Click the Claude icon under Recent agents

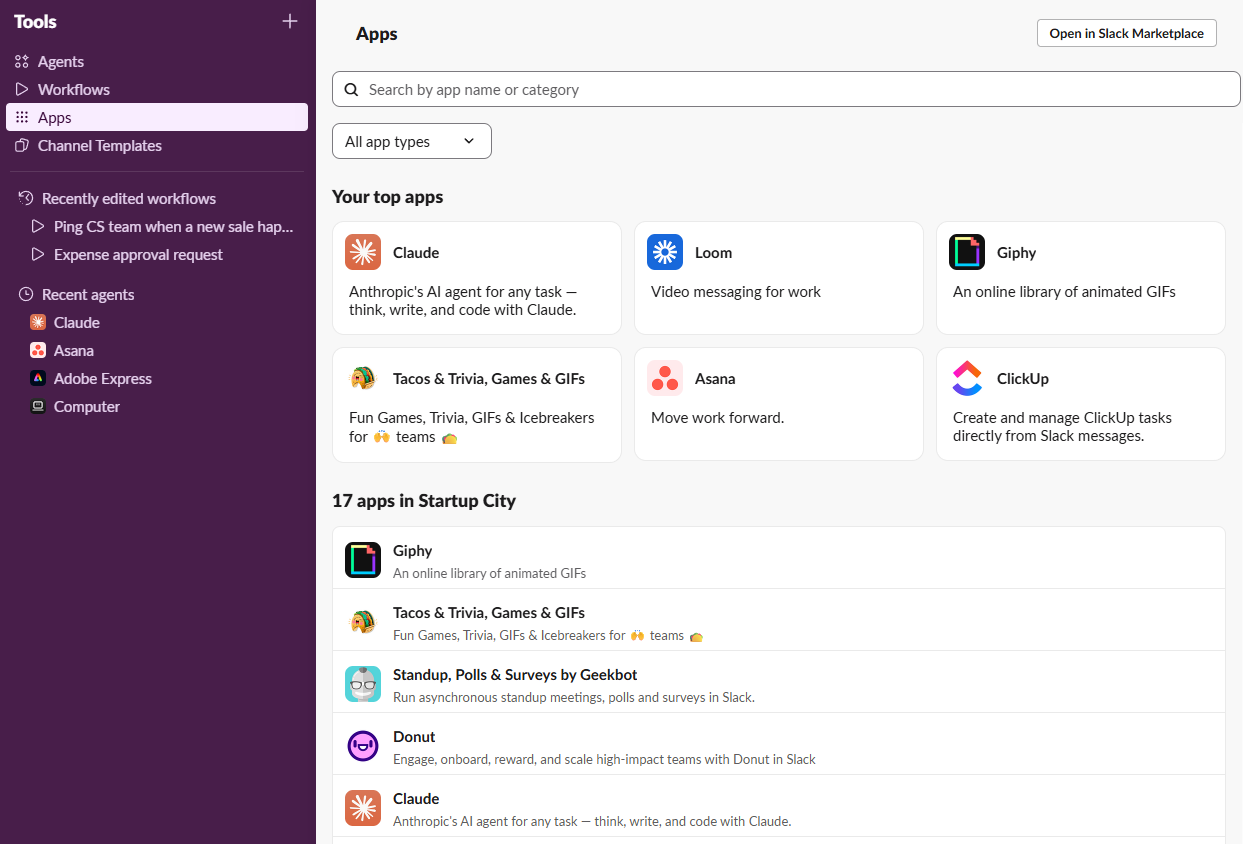38,323
